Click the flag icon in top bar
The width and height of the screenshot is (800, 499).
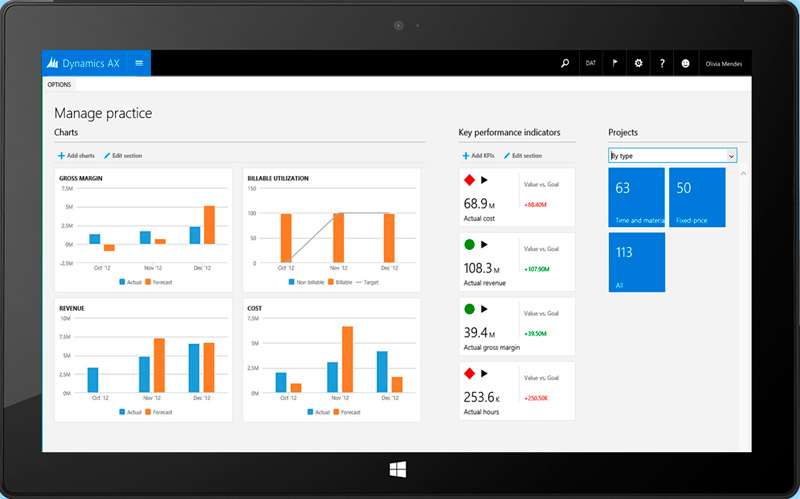[x=615, y=63]
